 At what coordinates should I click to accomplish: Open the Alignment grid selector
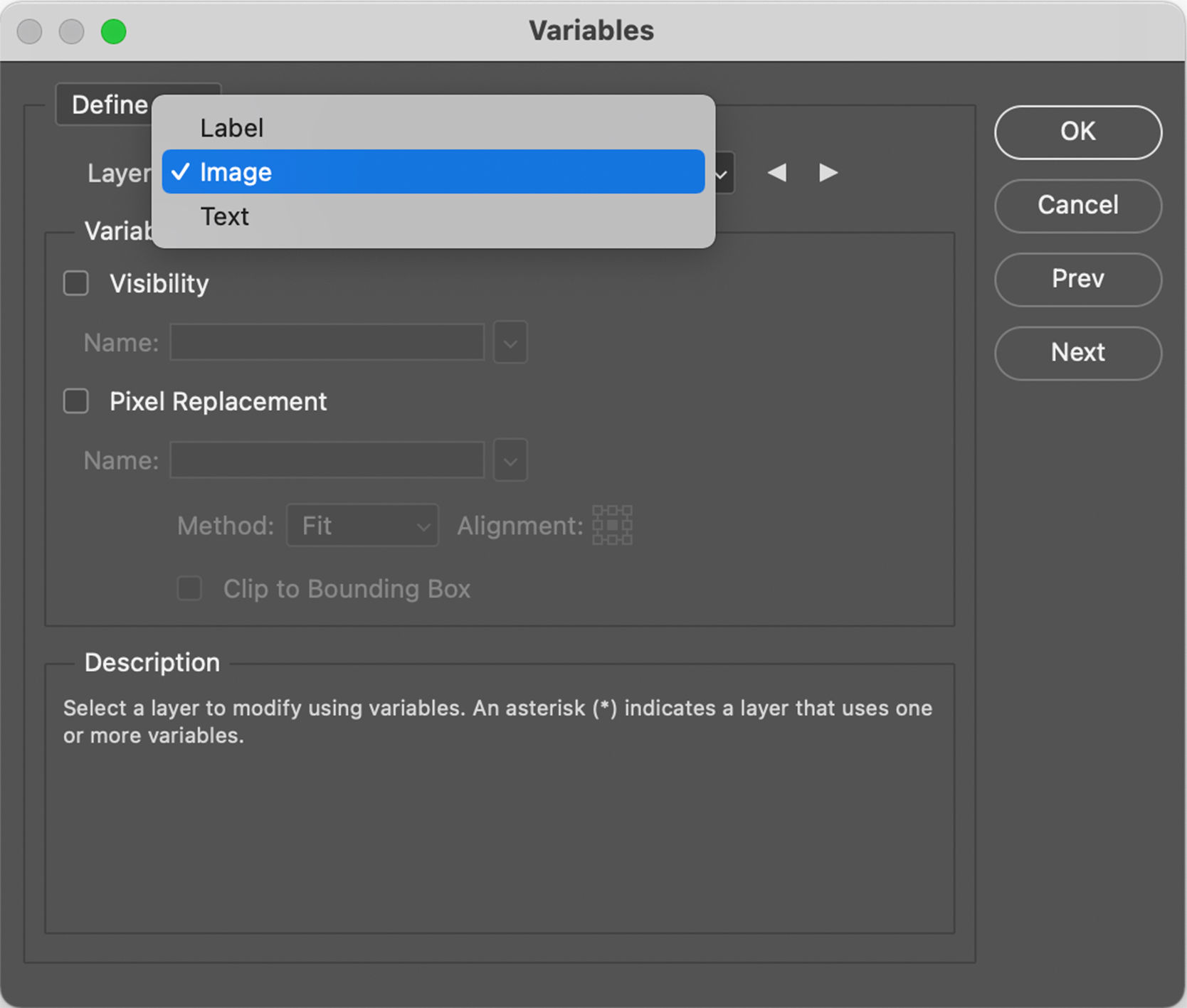(x=611, y=525)
